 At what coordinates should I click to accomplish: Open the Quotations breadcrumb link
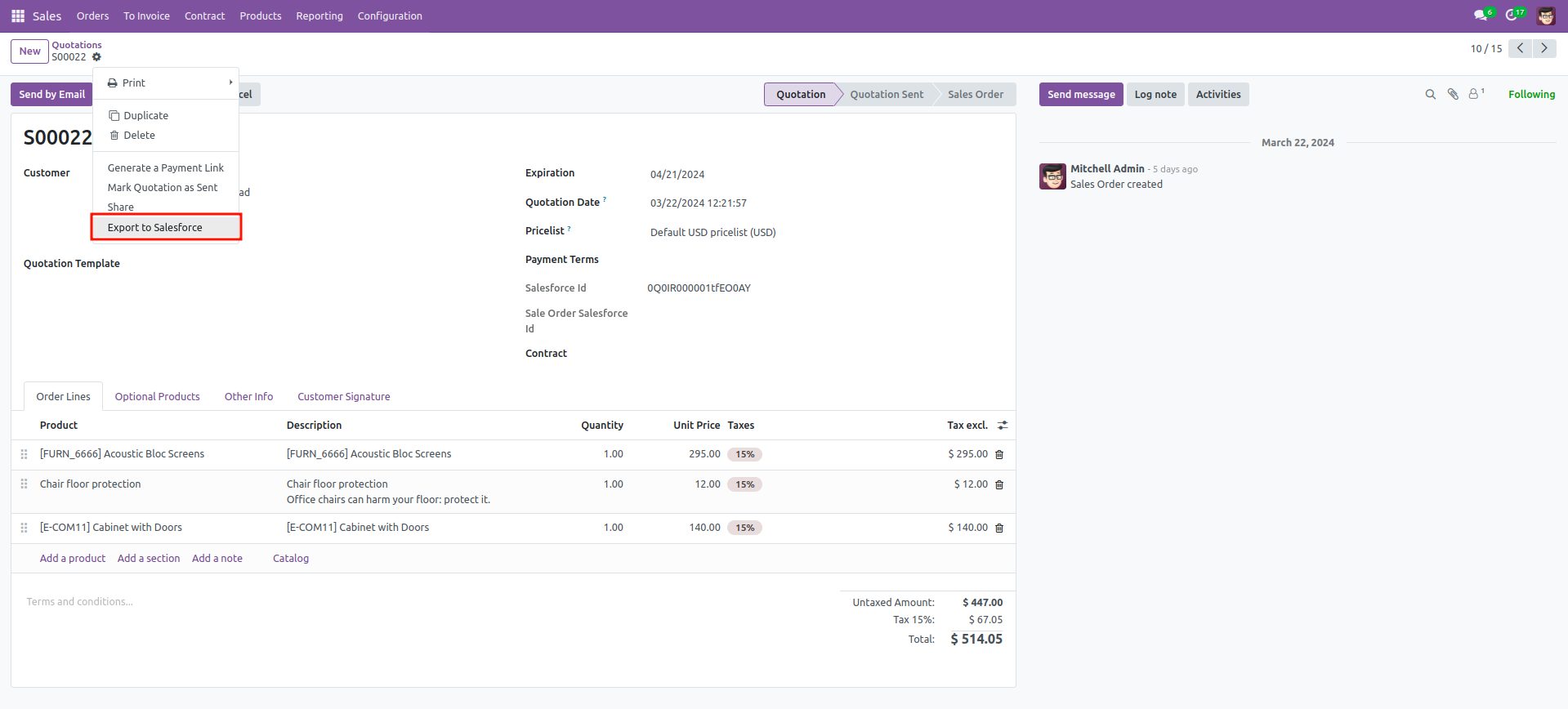[x=77, y=45]
